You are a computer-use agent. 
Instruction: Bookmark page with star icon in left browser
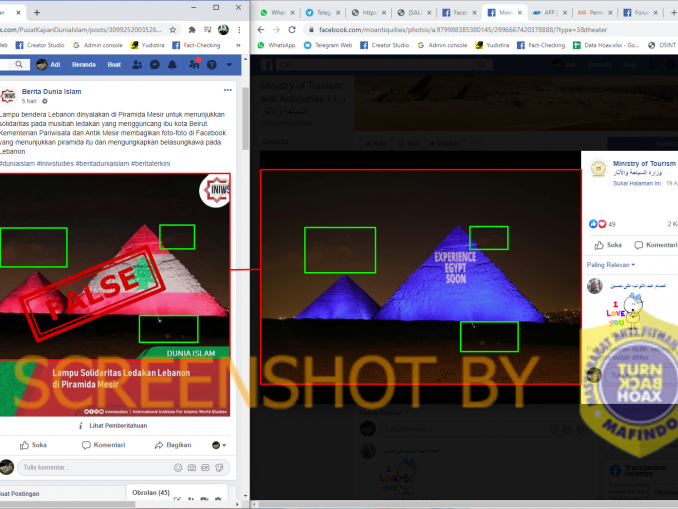point(173,30)
